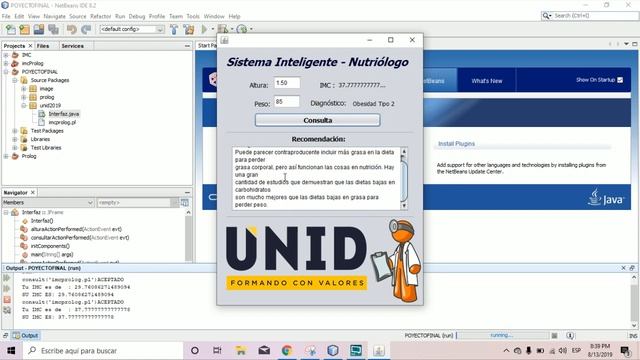Click the New File toolbar icon
The image size is (640, 360).
pyautogui.click(x=11, y=29)
